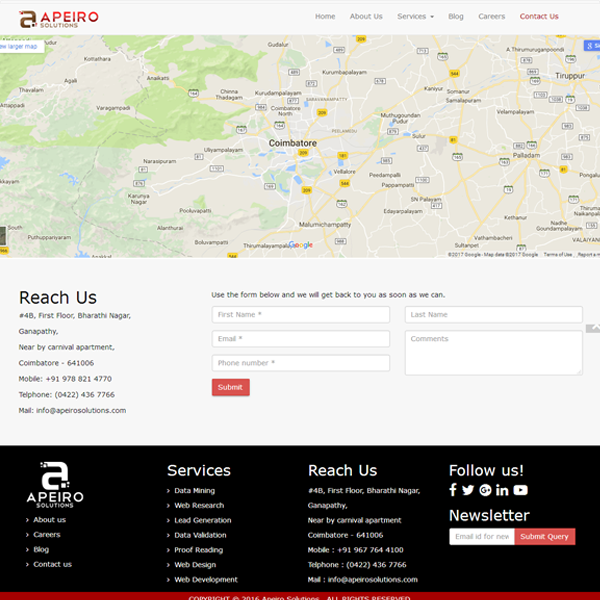Image resolution: width=600 pixels, height=600 pixels.
Task: Open Blog in top navigation
Action: (456, 16)
